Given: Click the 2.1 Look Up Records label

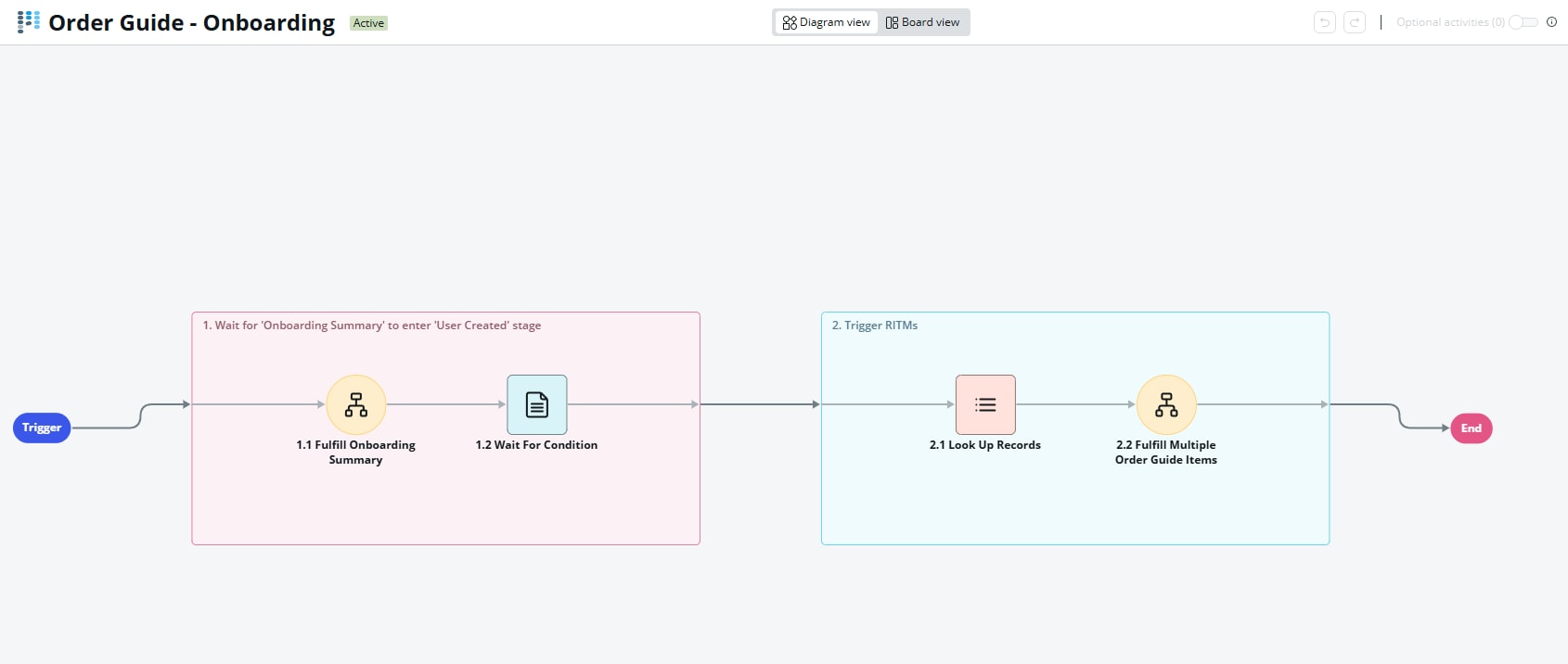Looking at the screenshot, I should click(x=985, y=445).
